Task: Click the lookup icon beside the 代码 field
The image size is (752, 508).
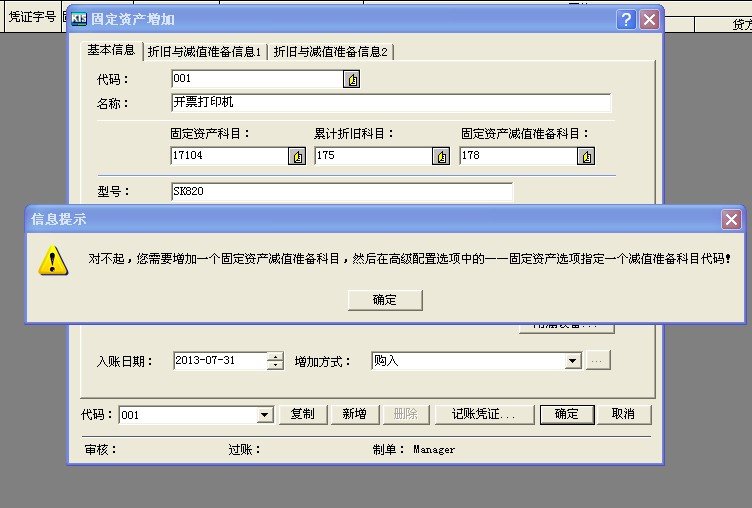Action: [352, 79]
